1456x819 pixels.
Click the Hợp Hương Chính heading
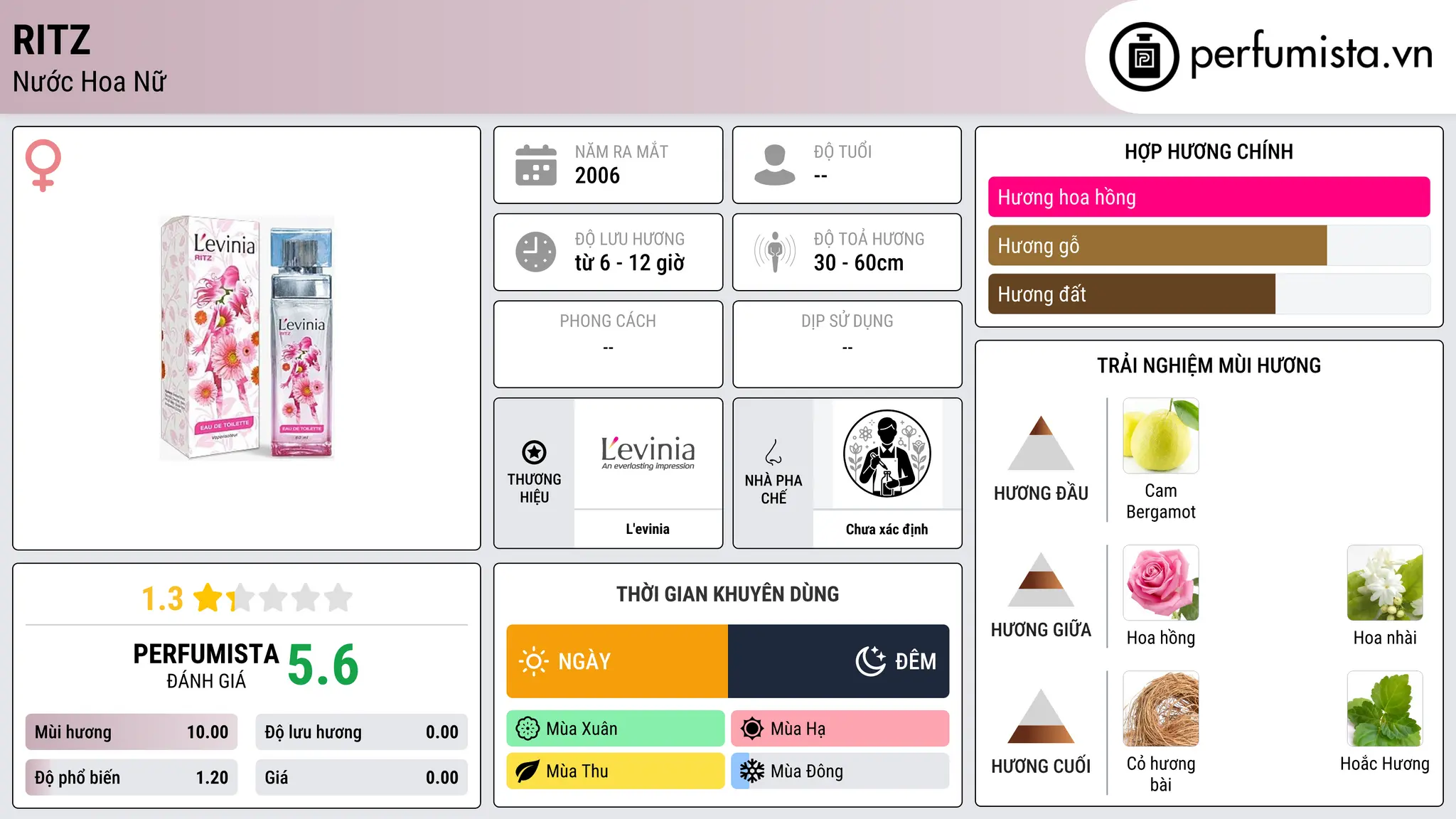coord(1209,151)
